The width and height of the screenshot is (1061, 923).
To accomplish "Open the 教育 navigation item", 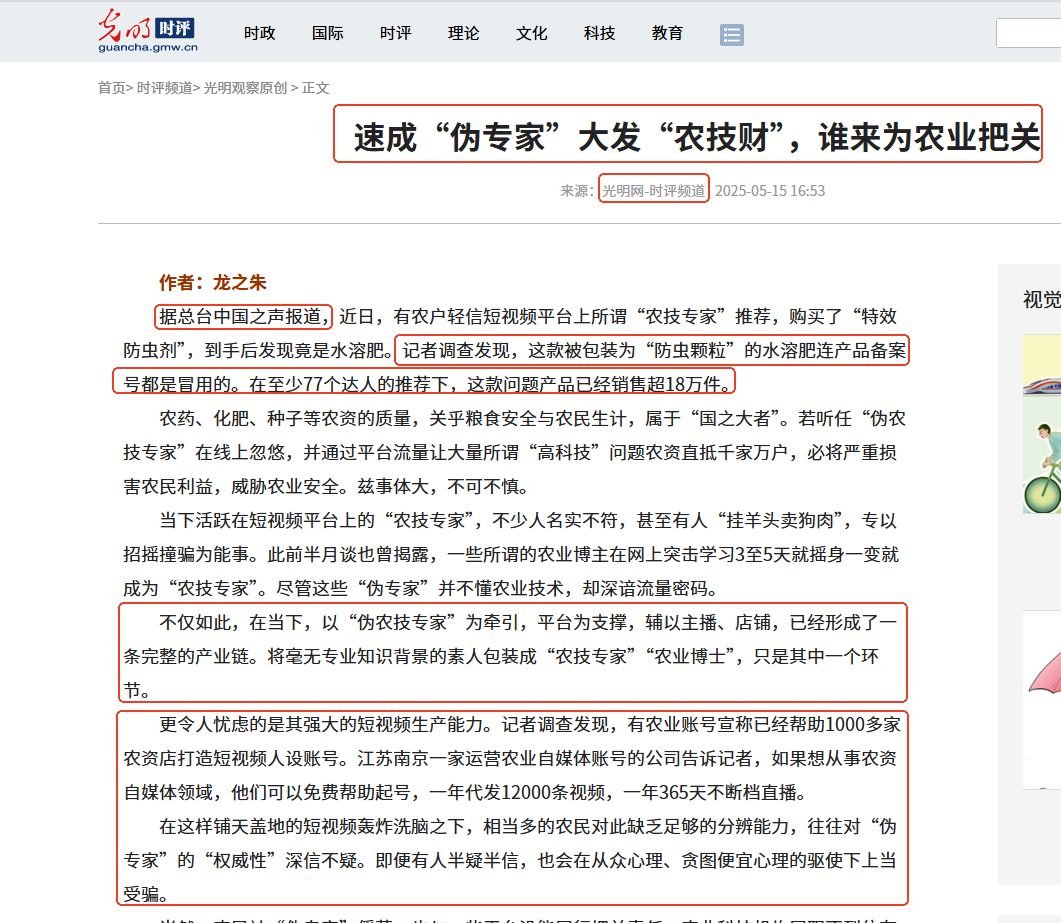I will (666, 33).
